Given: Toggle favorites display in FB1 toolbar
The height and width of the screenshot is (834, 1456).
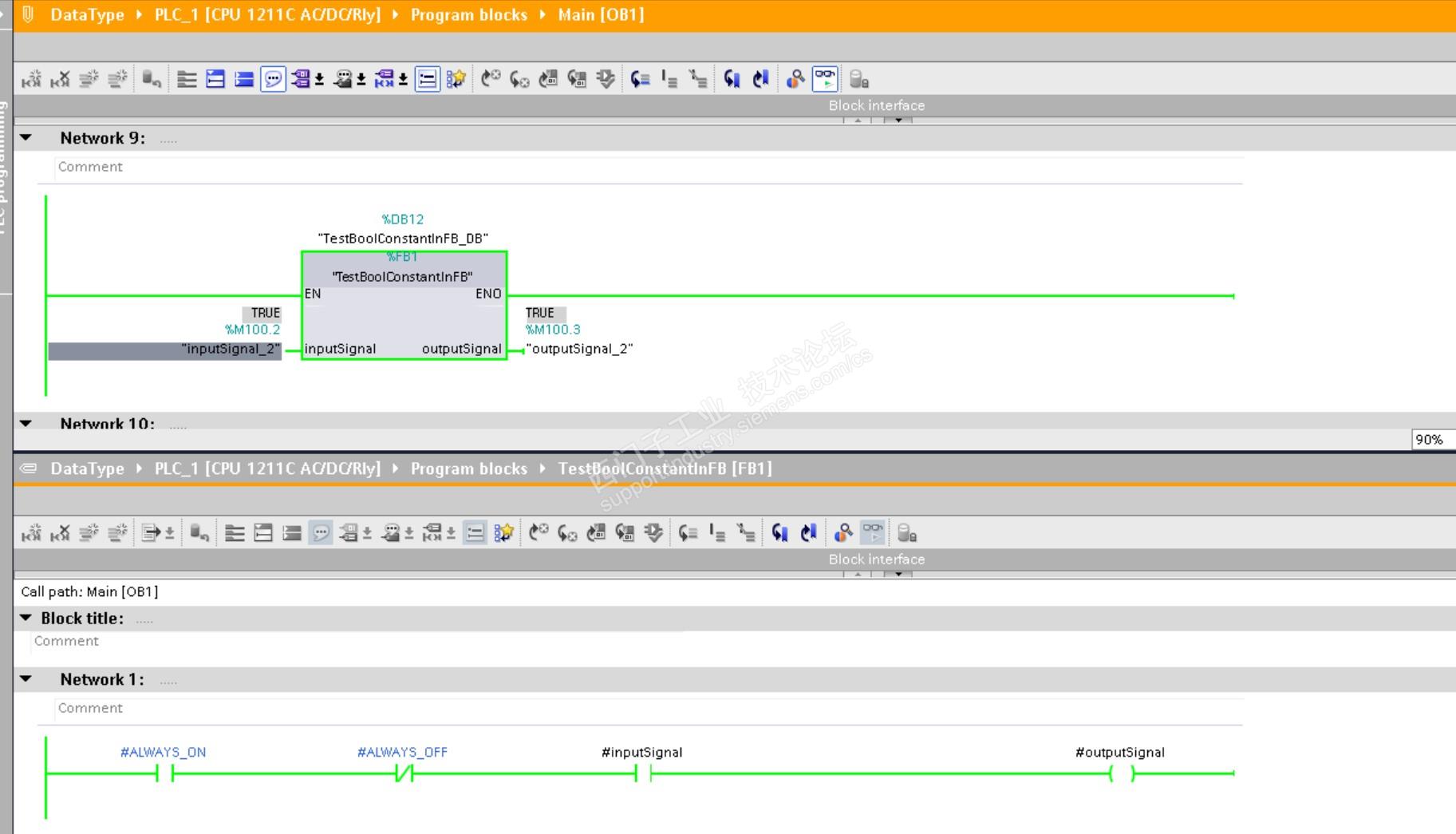Looking at the screenshot, I should (x=504, y=533).
